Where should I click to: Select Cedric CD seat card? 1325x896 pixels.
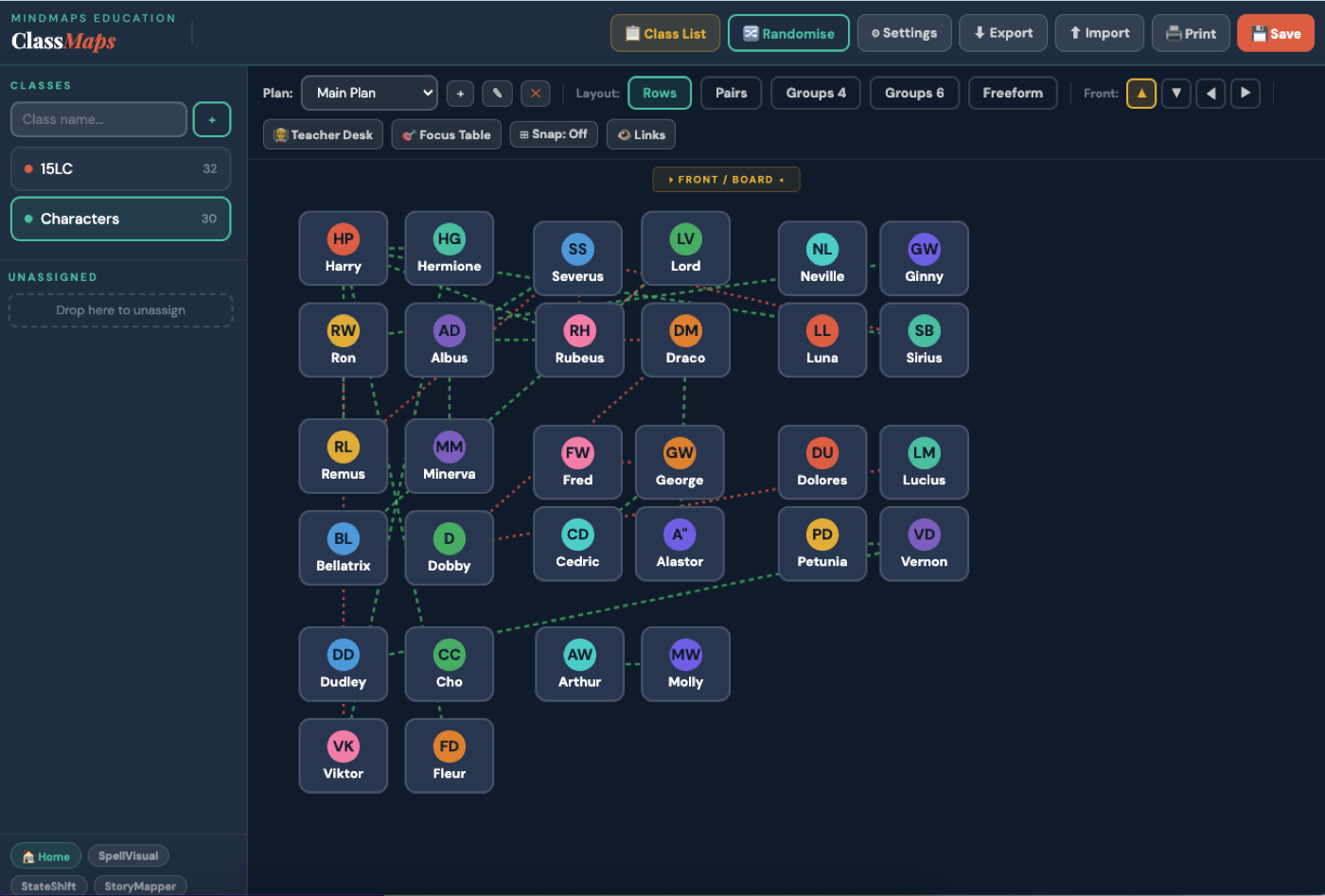(577, 543)
